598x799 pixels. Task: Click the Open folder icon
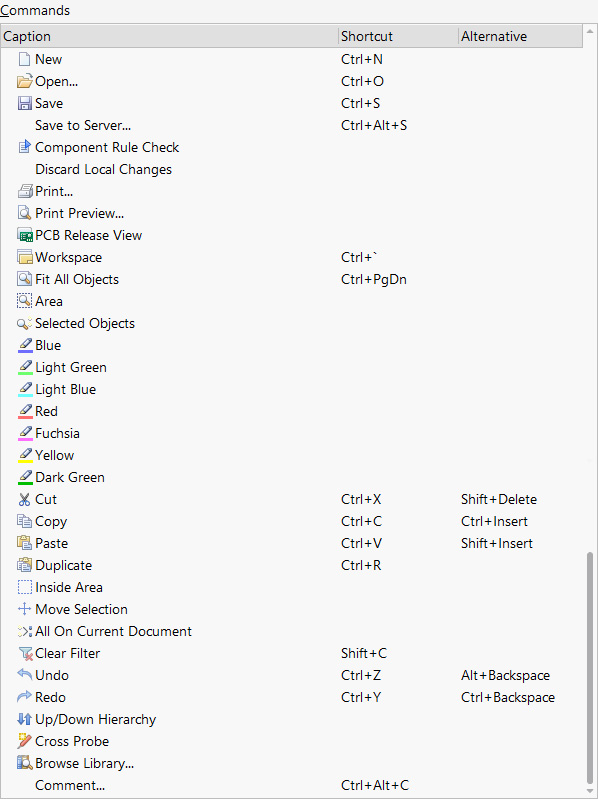click(24, 81)
